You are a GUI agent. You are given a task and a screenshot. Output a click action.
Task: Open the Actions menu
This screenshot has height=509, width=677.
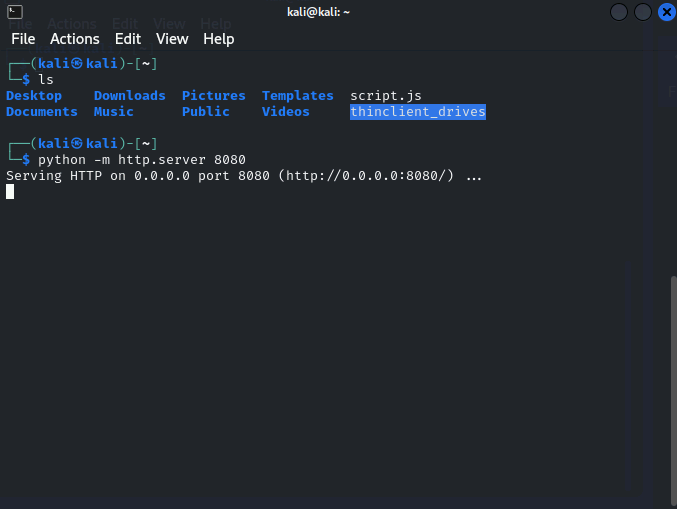pyautogui.click(x=75, y=39)
